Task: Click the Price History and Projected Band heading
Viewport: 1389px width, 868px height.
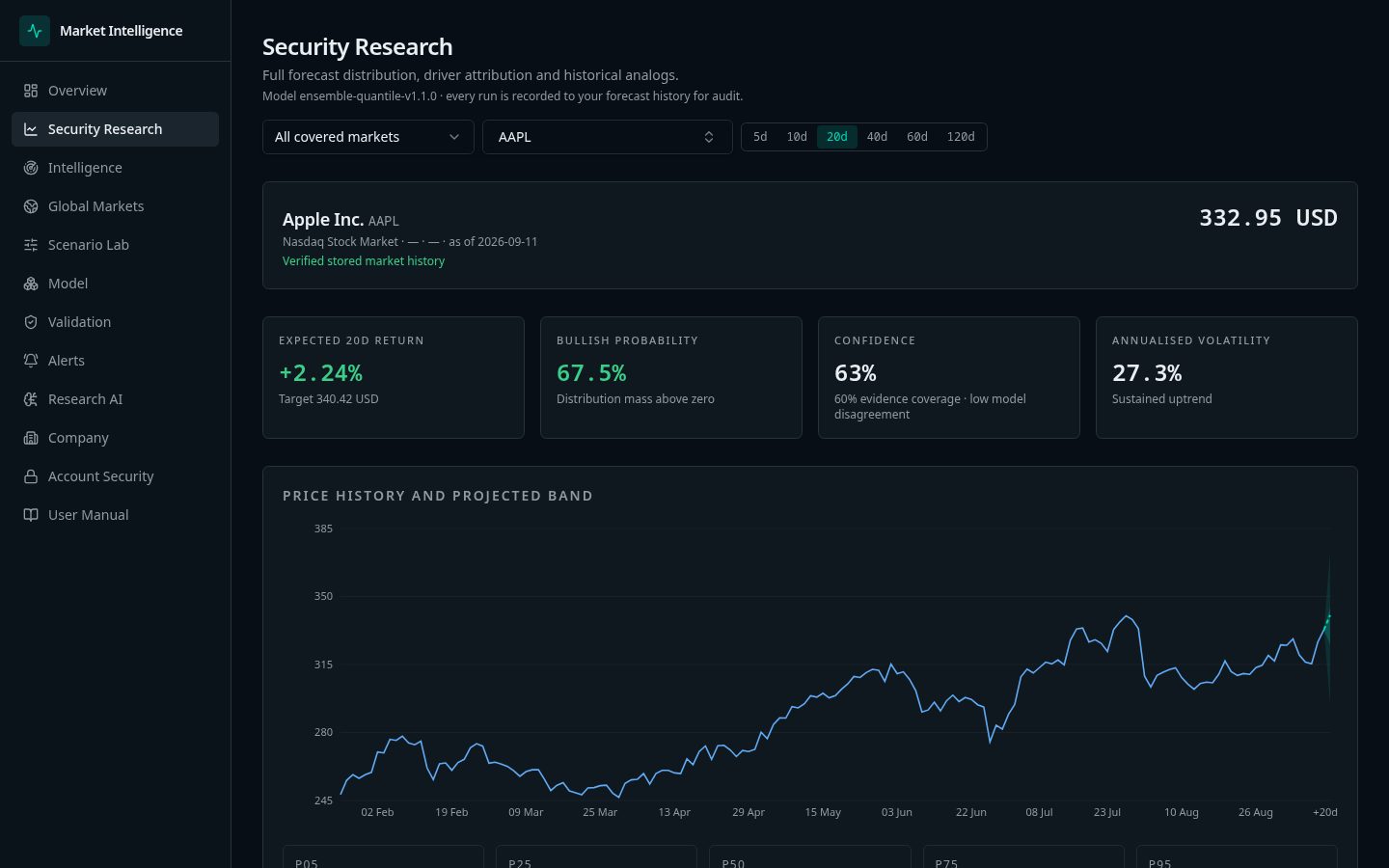Action: [438, 496]
